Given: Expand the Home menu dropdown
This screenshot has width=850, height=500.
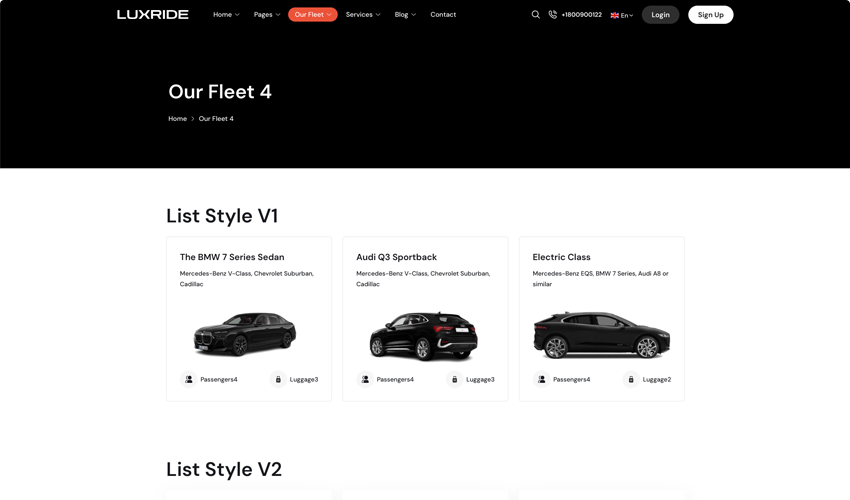Looking at the screenshot, I should click(226, 15).
